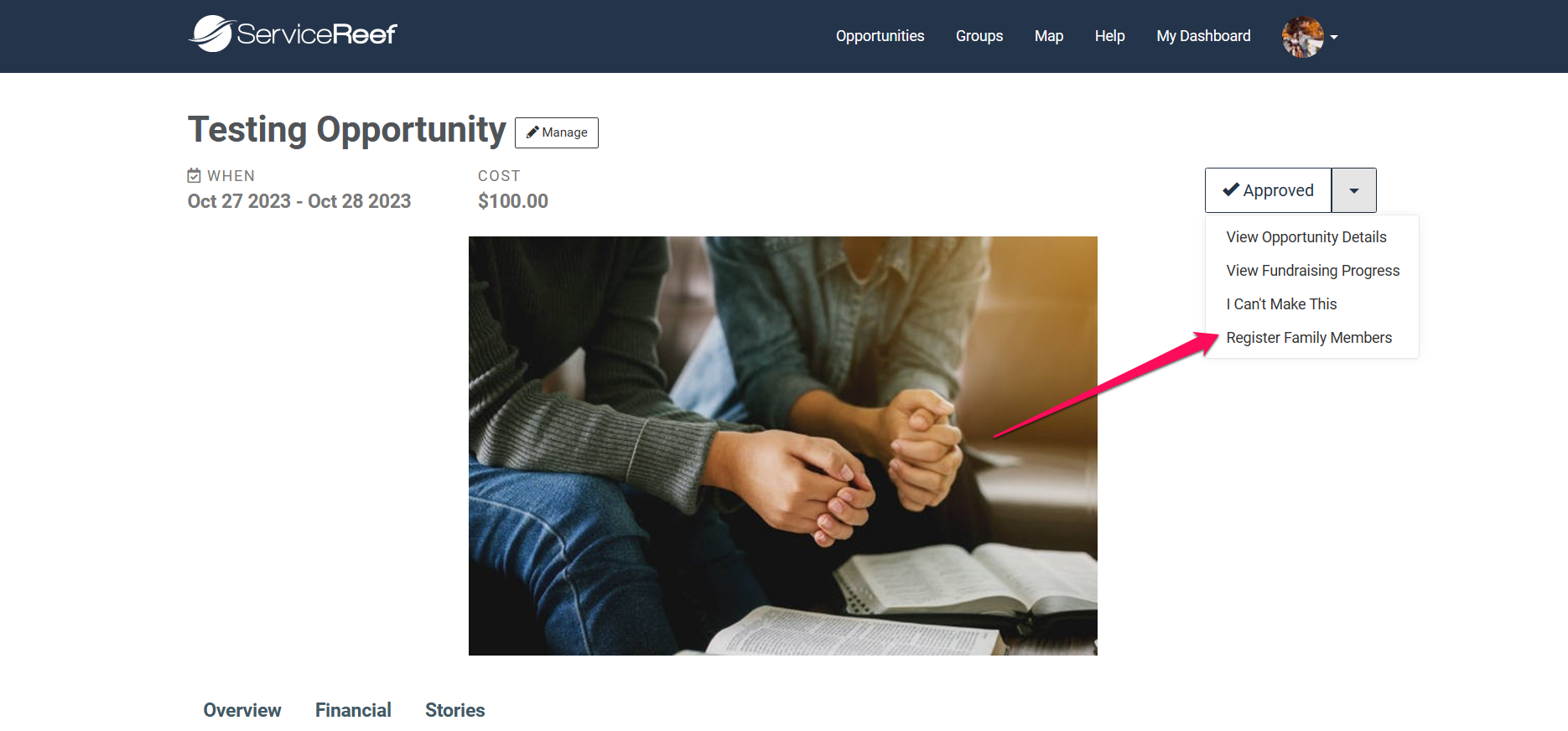Screen dimensions: 1568x731
Task: Open the Opportunities menu
Action: coord(880,36)
